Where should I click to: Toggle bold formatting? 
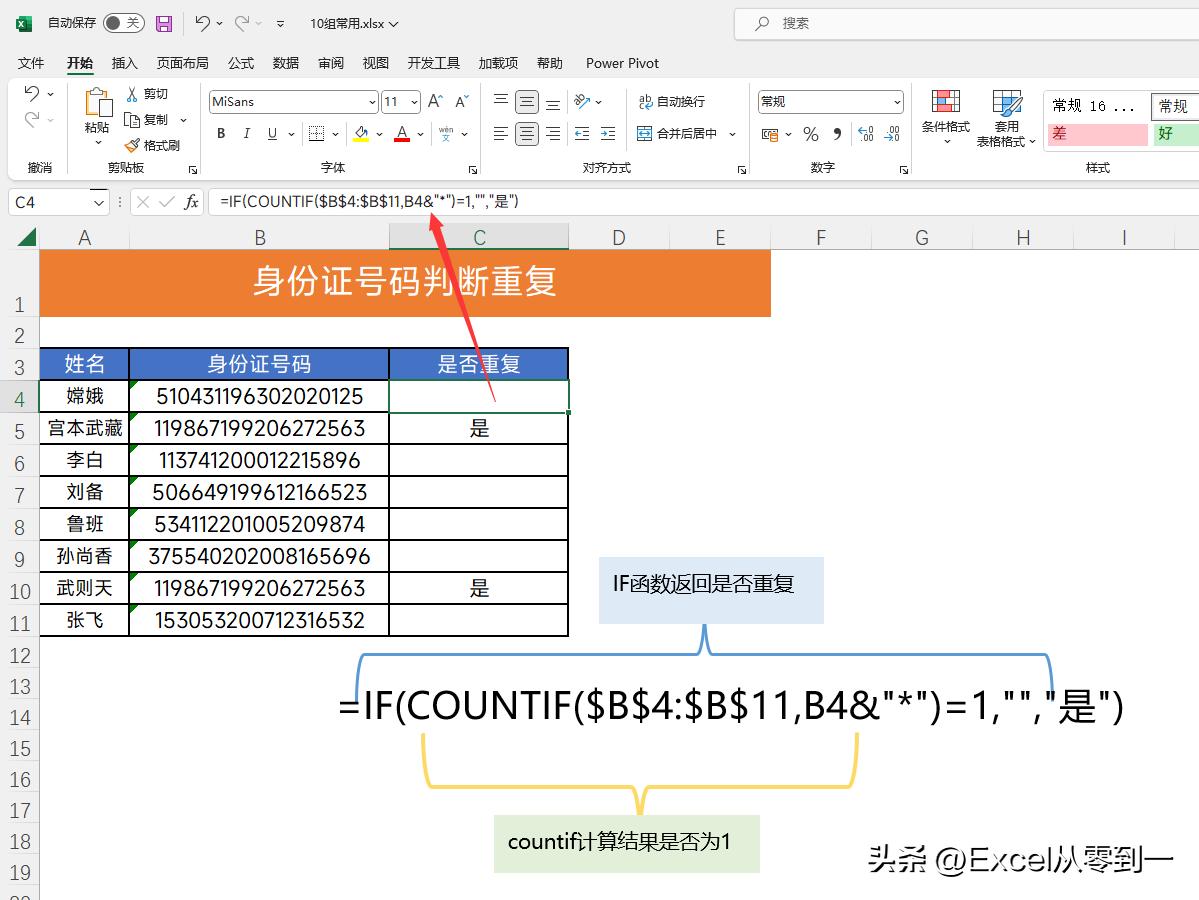coord(220,133)
